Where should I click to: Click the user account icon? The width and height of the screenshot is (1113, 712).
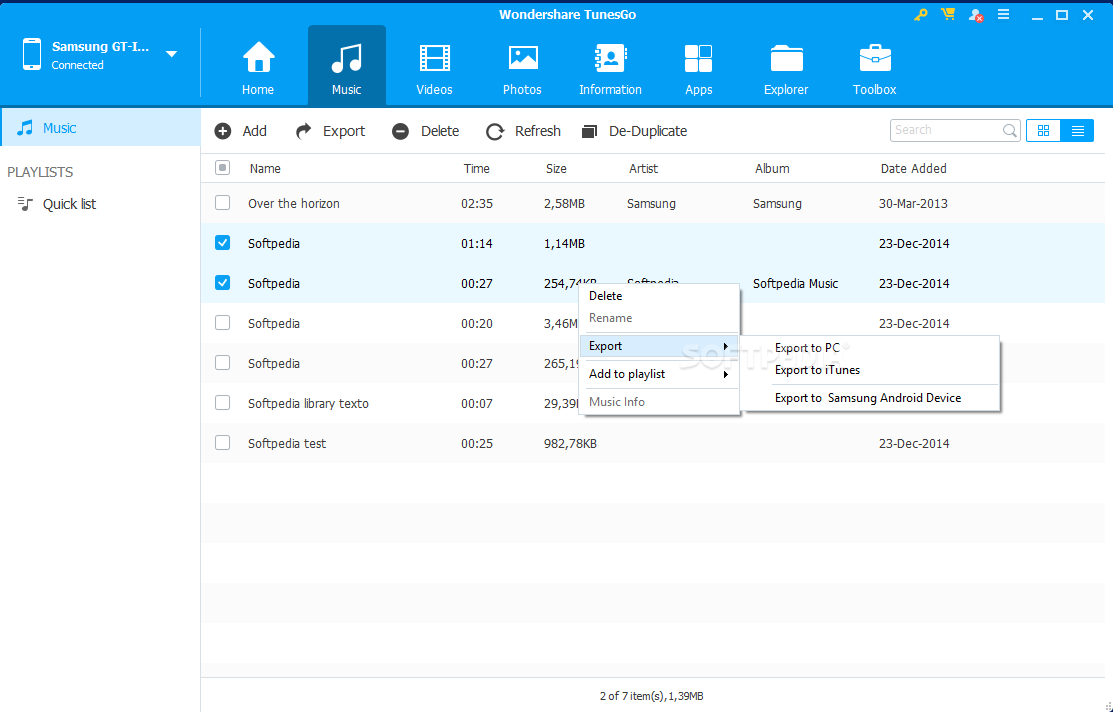pyautogui.click(x=975, y=15)
